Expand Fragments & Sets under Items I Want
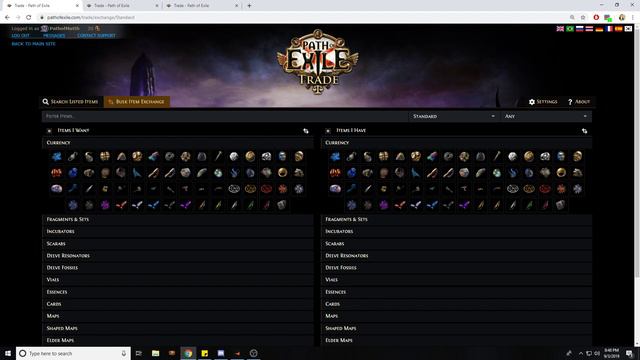This screenshot has width=640, height=360. click(x=178, y=219)
